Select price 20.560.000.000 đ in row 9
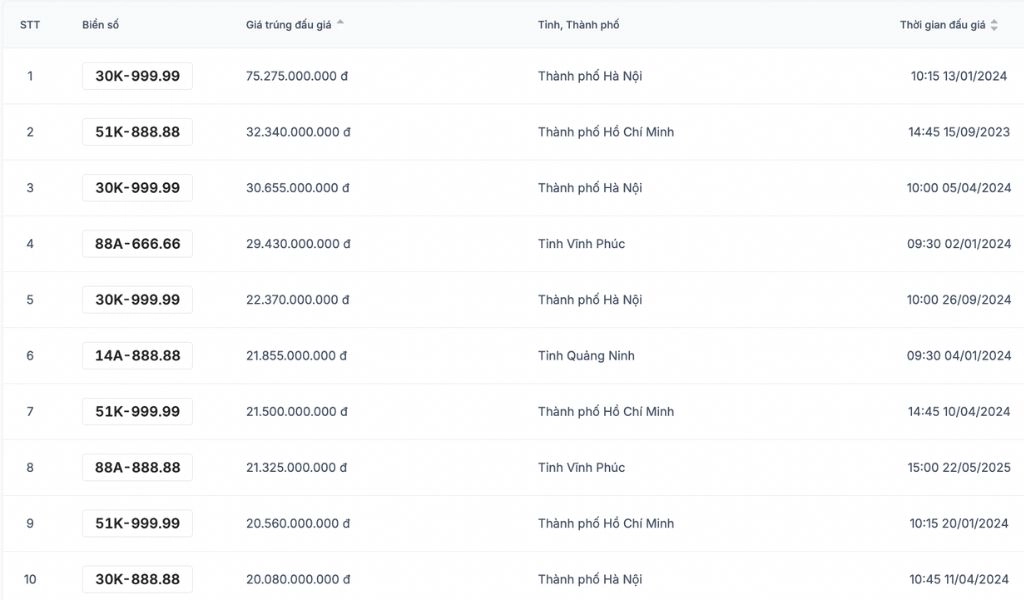1024x600 pixels. 298,524
